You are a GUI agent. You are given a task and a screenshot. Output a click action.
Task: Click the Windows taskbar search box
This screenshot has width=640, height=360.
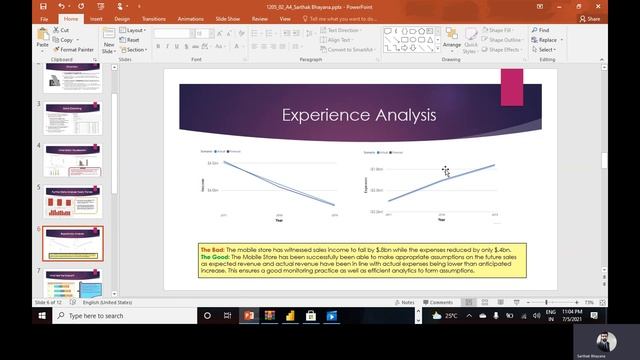(124, 316)
